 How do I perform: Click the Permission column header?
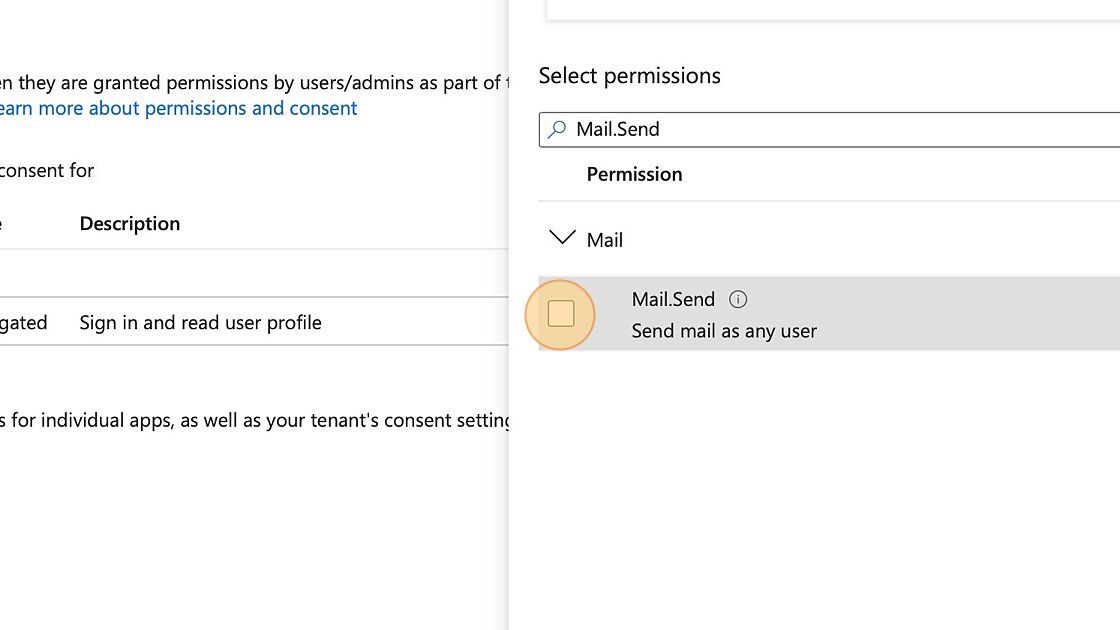point(634,174)
